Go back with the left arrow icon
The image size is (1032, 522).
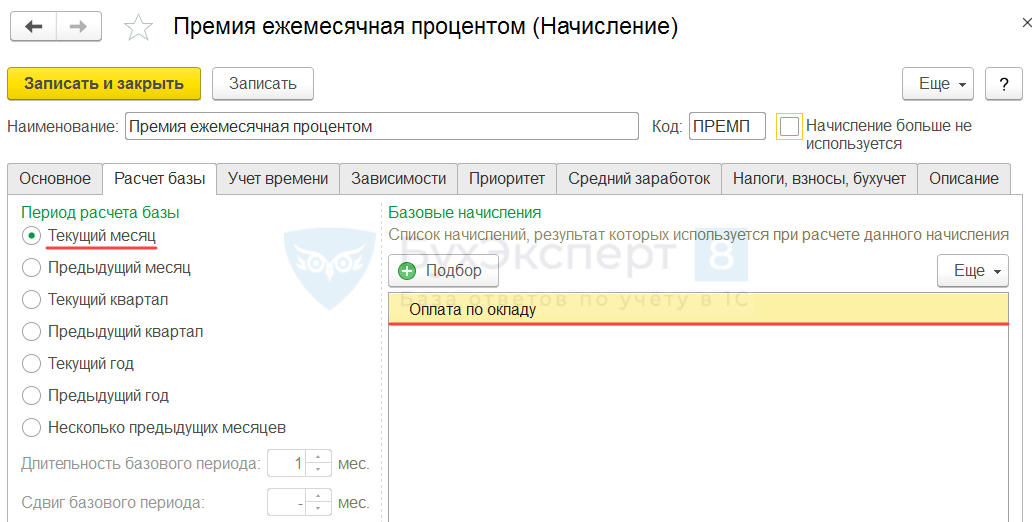point(34,27)
